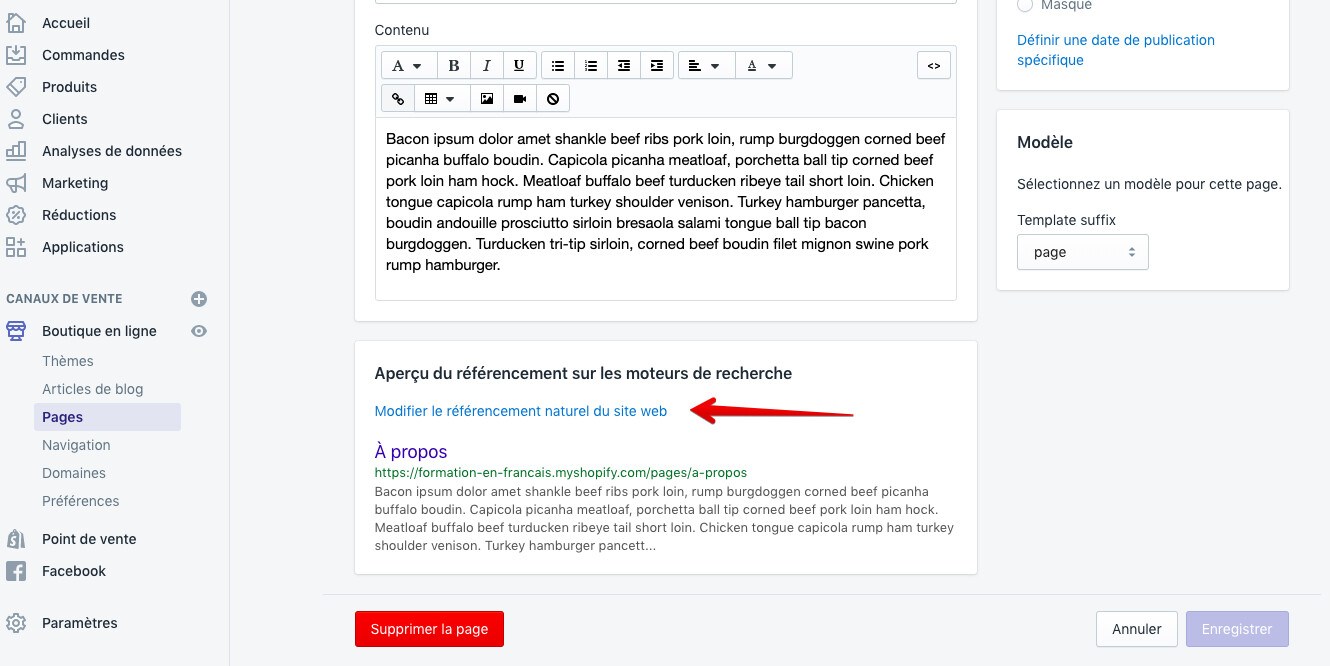1330x666 pixels.
Task: Click the Analyses de données chart icon
Action: [x=16, y=151]
